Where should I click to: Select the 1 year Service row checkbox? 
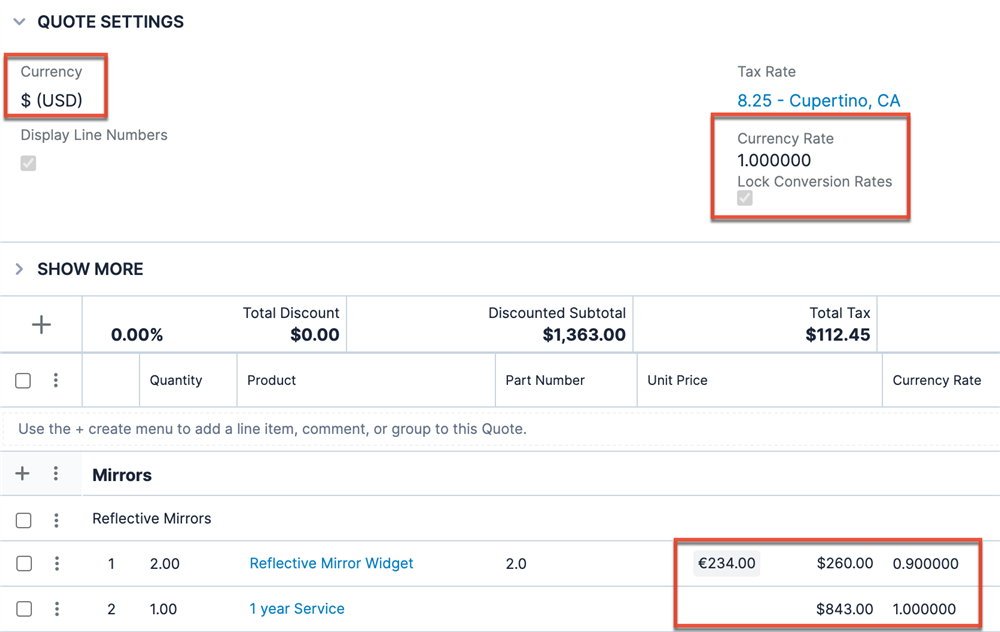pyautogui.click(x=23, y=609)
